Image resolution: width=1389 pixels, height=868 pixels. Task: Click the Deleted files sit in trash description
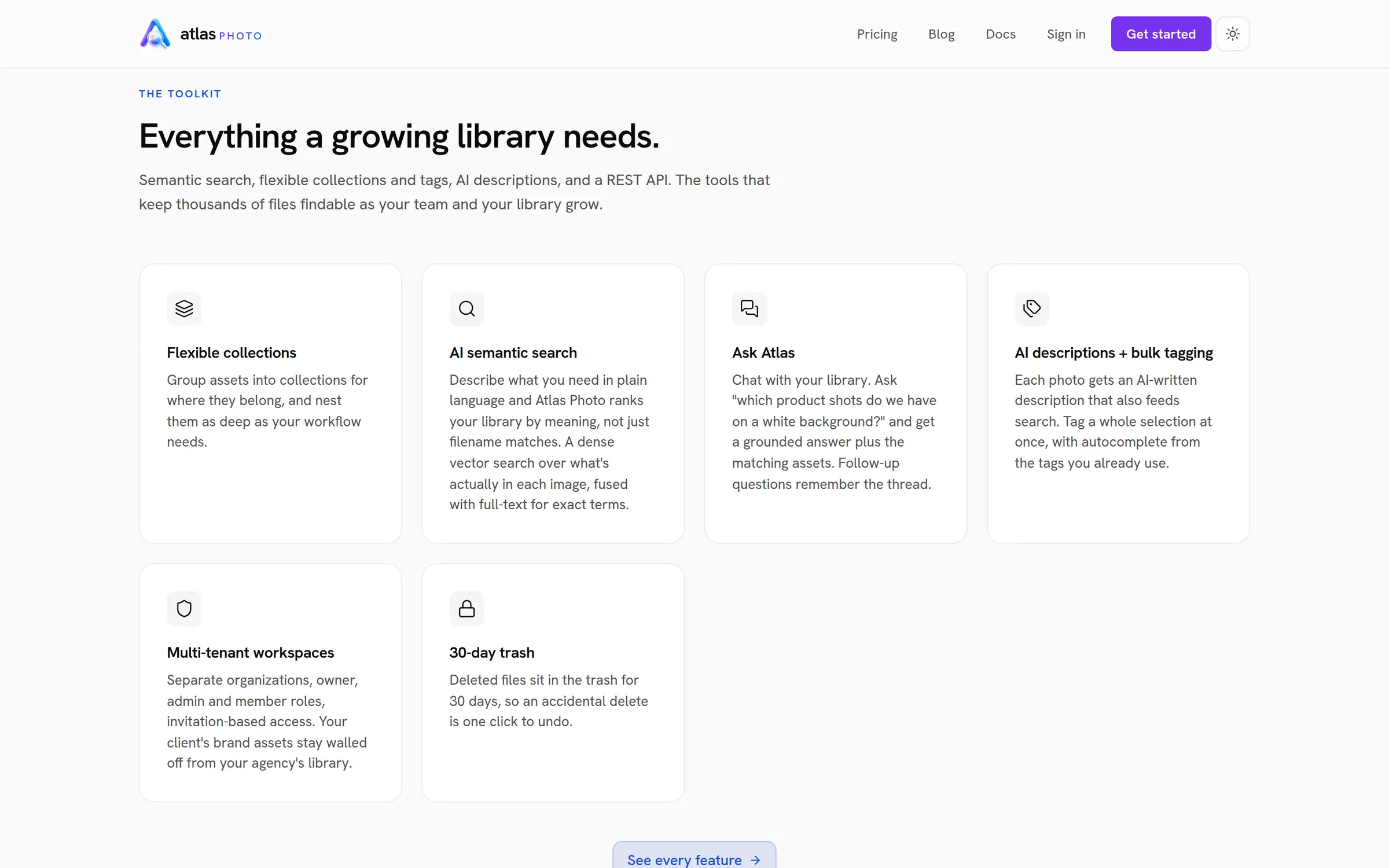549,701
